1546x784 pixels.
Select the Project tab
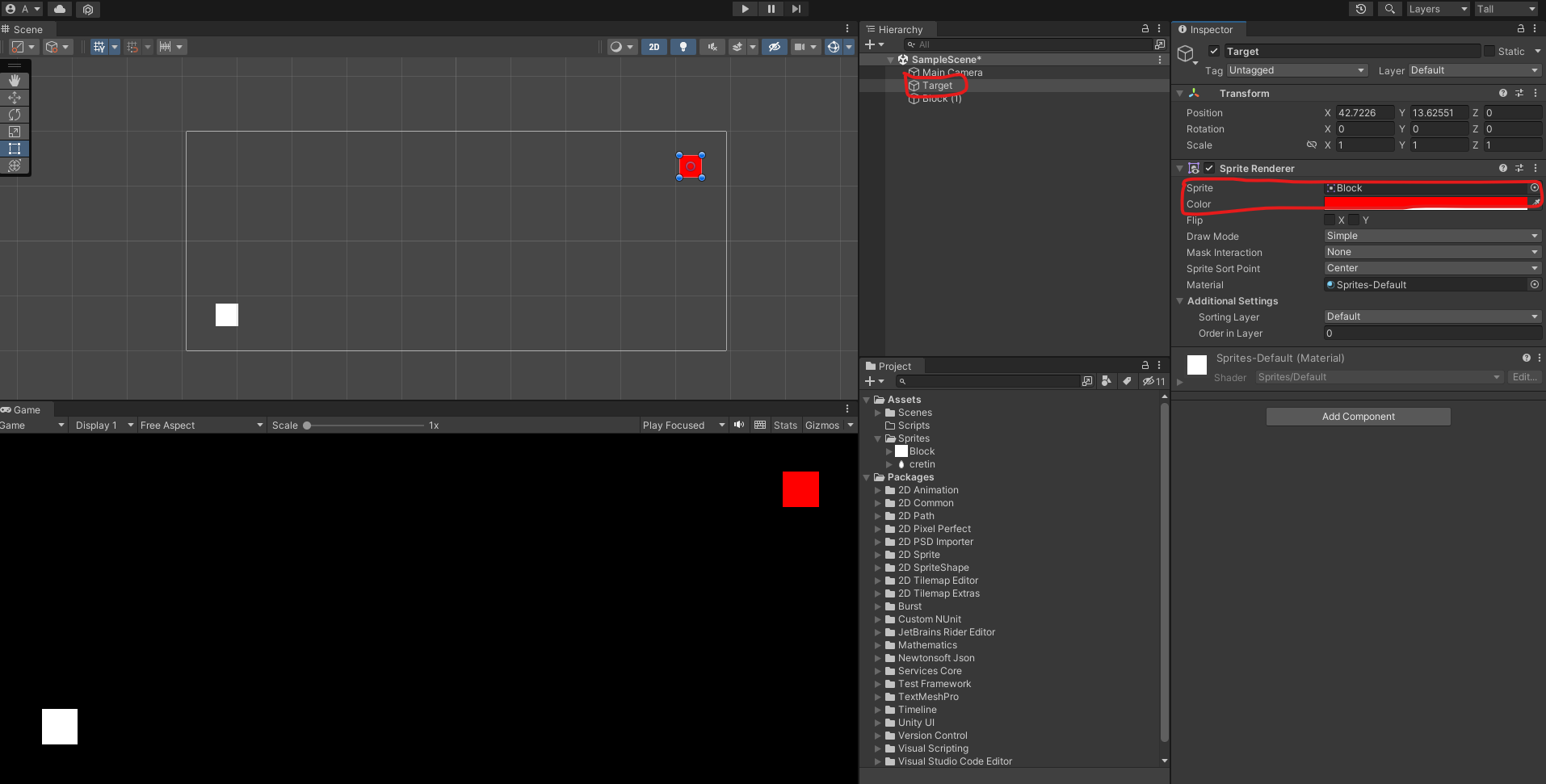coord(894,367)
